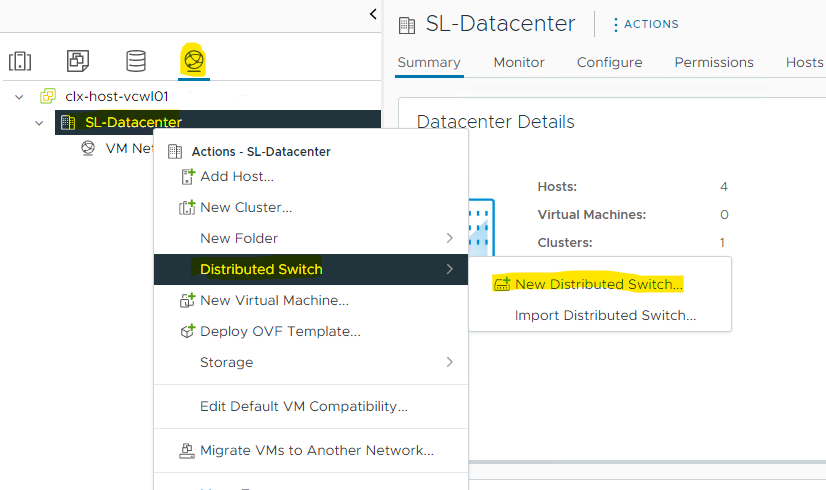The image size is (826, 490).
Task: Collapse the SL-Datacenter tree node
Action: pyautogui.click(x=39, y=123)
